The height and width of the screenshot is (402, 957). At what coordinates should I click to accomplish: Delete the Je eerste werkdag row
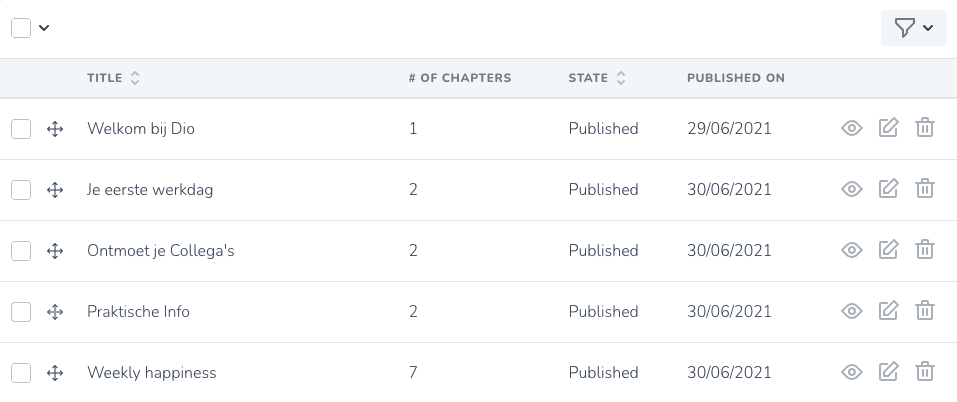[925, 189]
